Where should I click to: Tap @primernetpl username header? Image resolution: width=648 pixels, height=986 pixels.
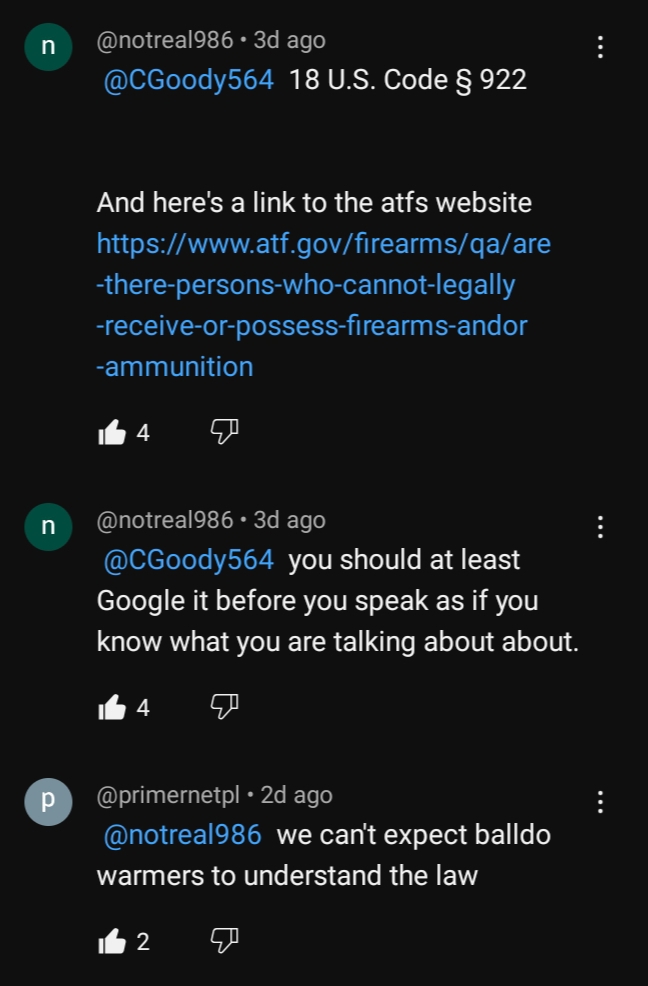168,795
